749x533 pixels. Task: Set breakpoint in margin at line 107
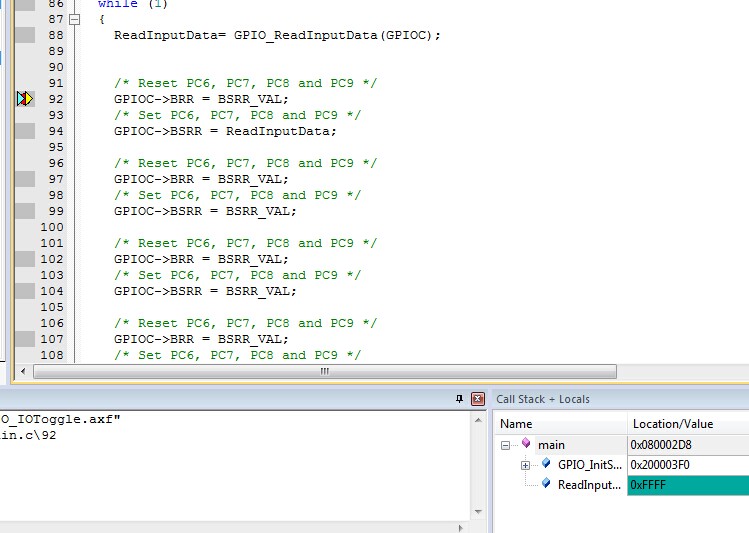click(x=25, y=339)
